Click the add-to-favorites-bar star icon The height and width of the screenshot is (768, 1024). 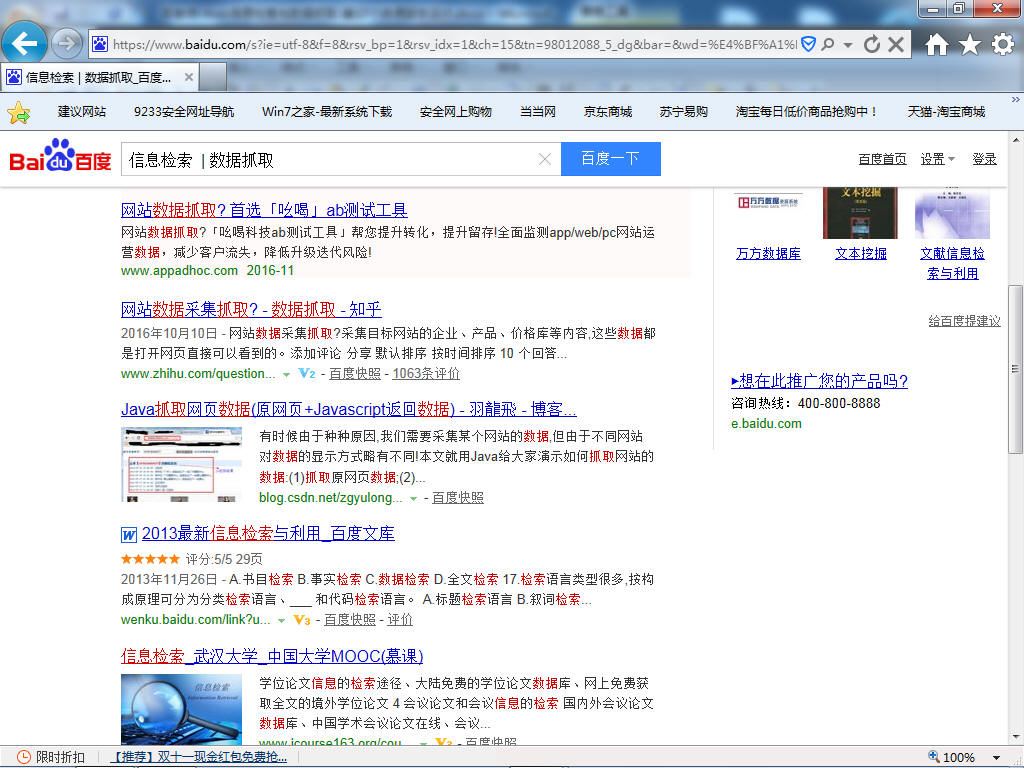point(19,112)
